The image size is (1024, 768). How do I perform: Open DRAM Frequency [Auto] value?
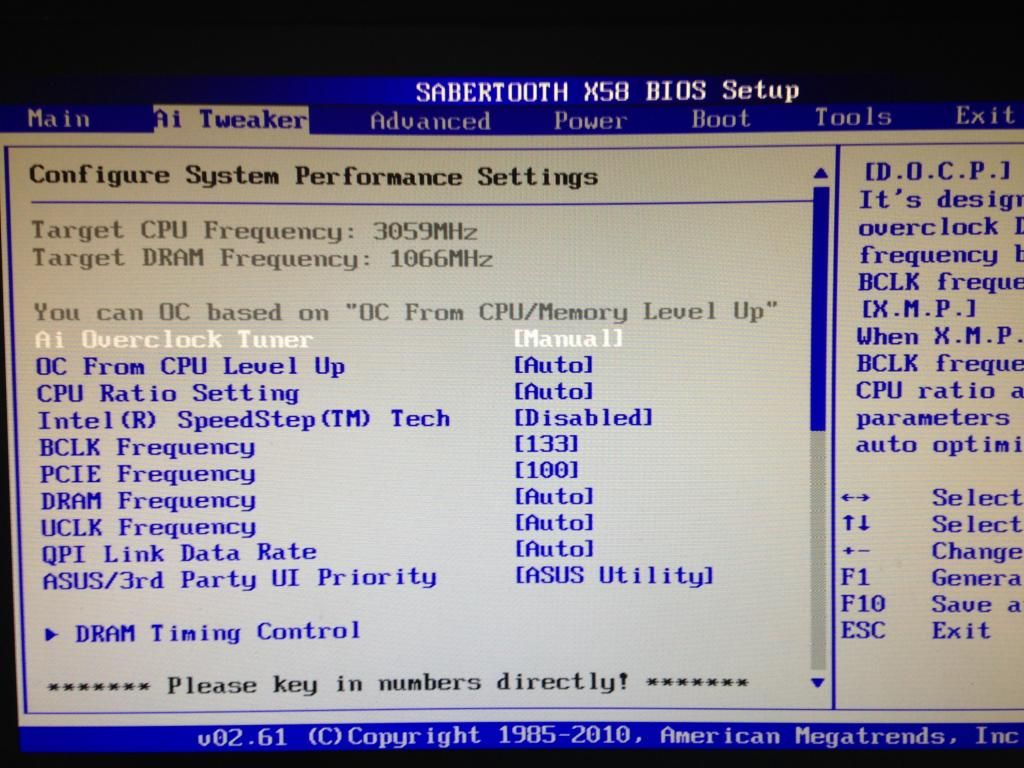coord(554,497)
